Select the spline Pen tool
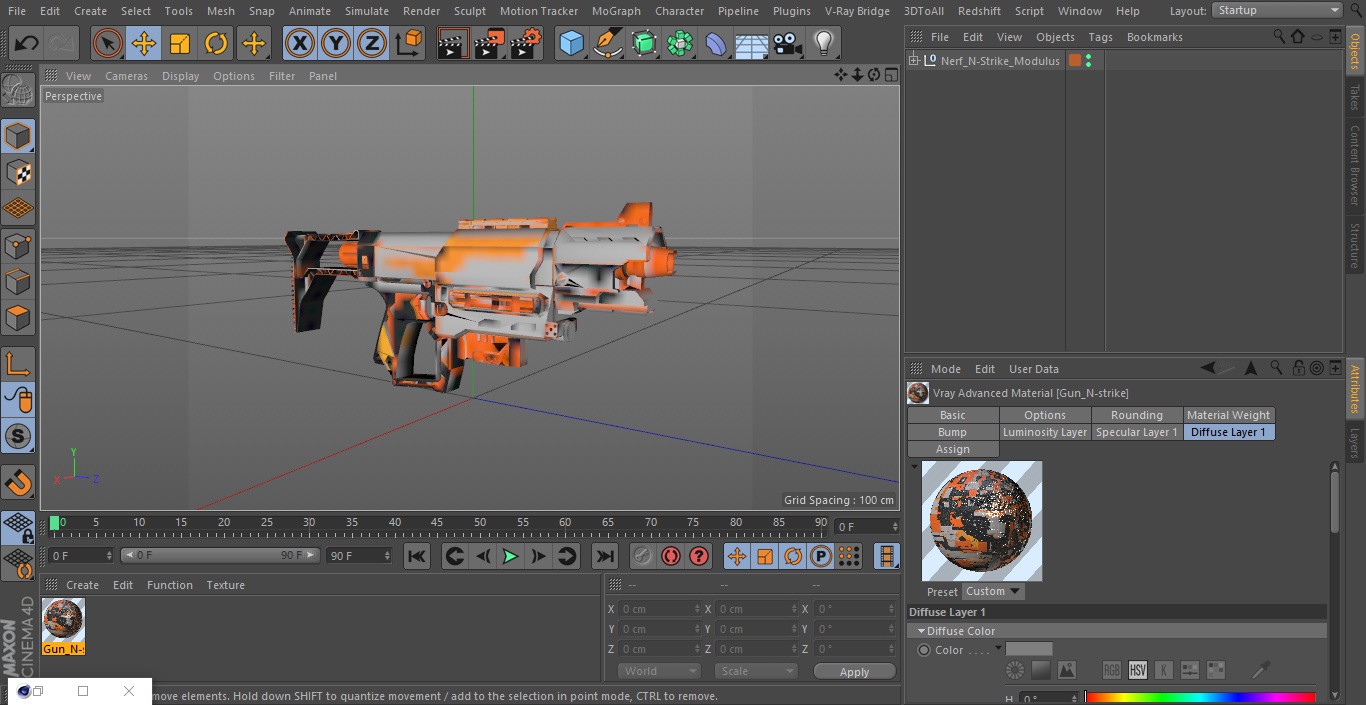1366x705 pixels. (608, 43)
